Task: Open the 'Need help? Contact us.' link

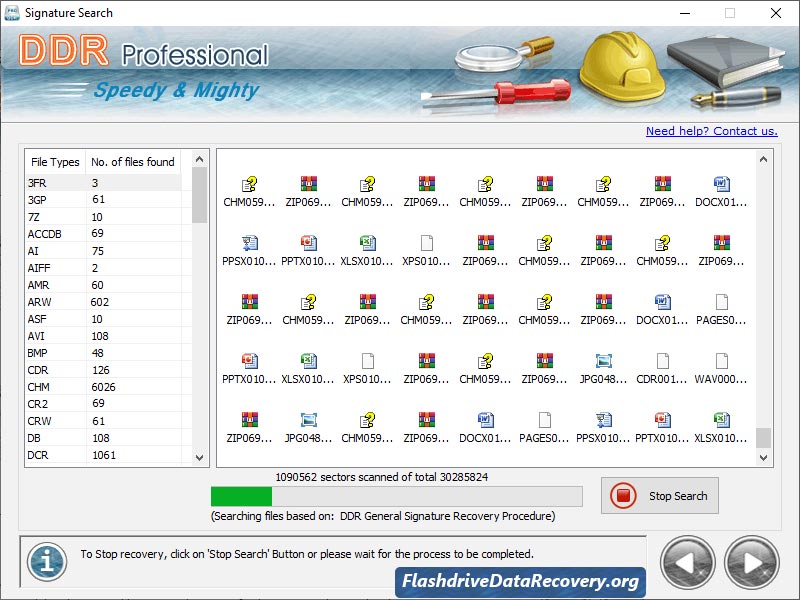Action: (x=712, y=131)
